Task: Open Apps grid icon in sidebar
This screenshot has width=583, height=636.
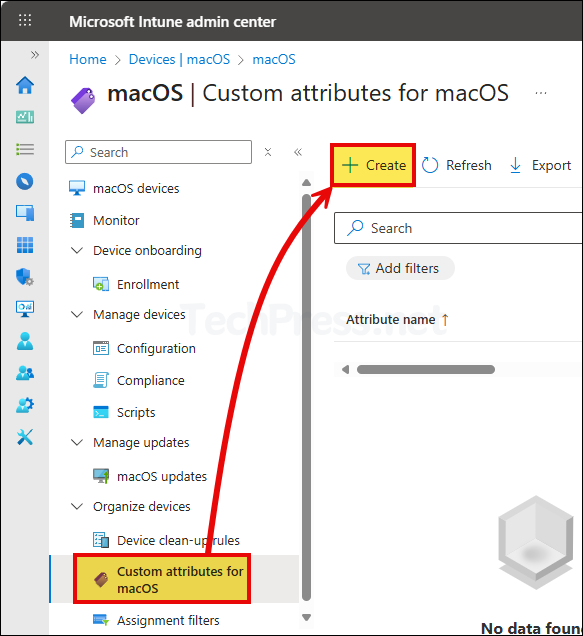Action: pyautogui.click(x=25, y=245)
